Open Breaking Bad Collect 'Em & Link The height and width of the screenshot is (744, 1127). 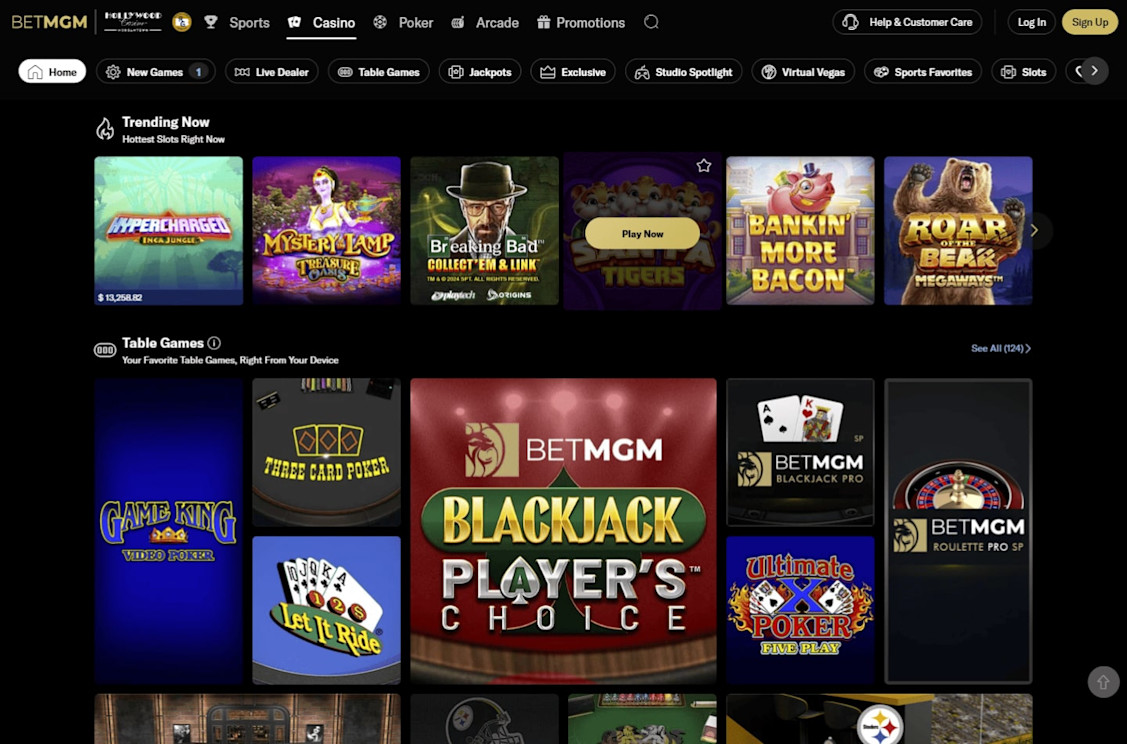(484, 231)
